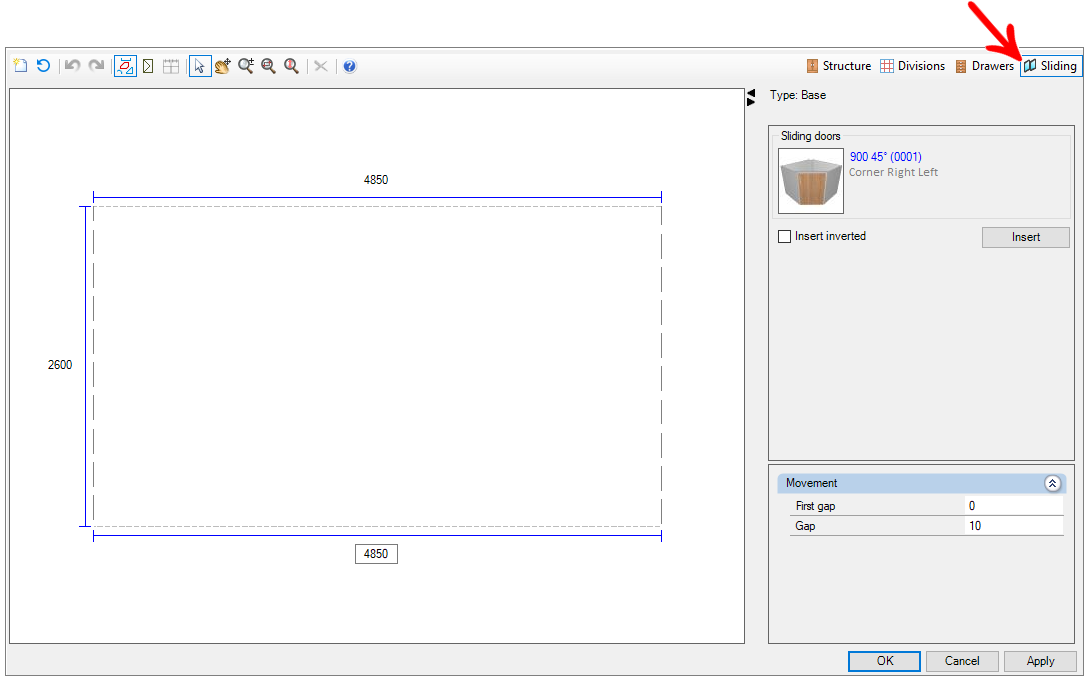The height and width of the screenshot is (683, 1090).
Task: Click the blue Refresh arrow icon
Action: 43,66
